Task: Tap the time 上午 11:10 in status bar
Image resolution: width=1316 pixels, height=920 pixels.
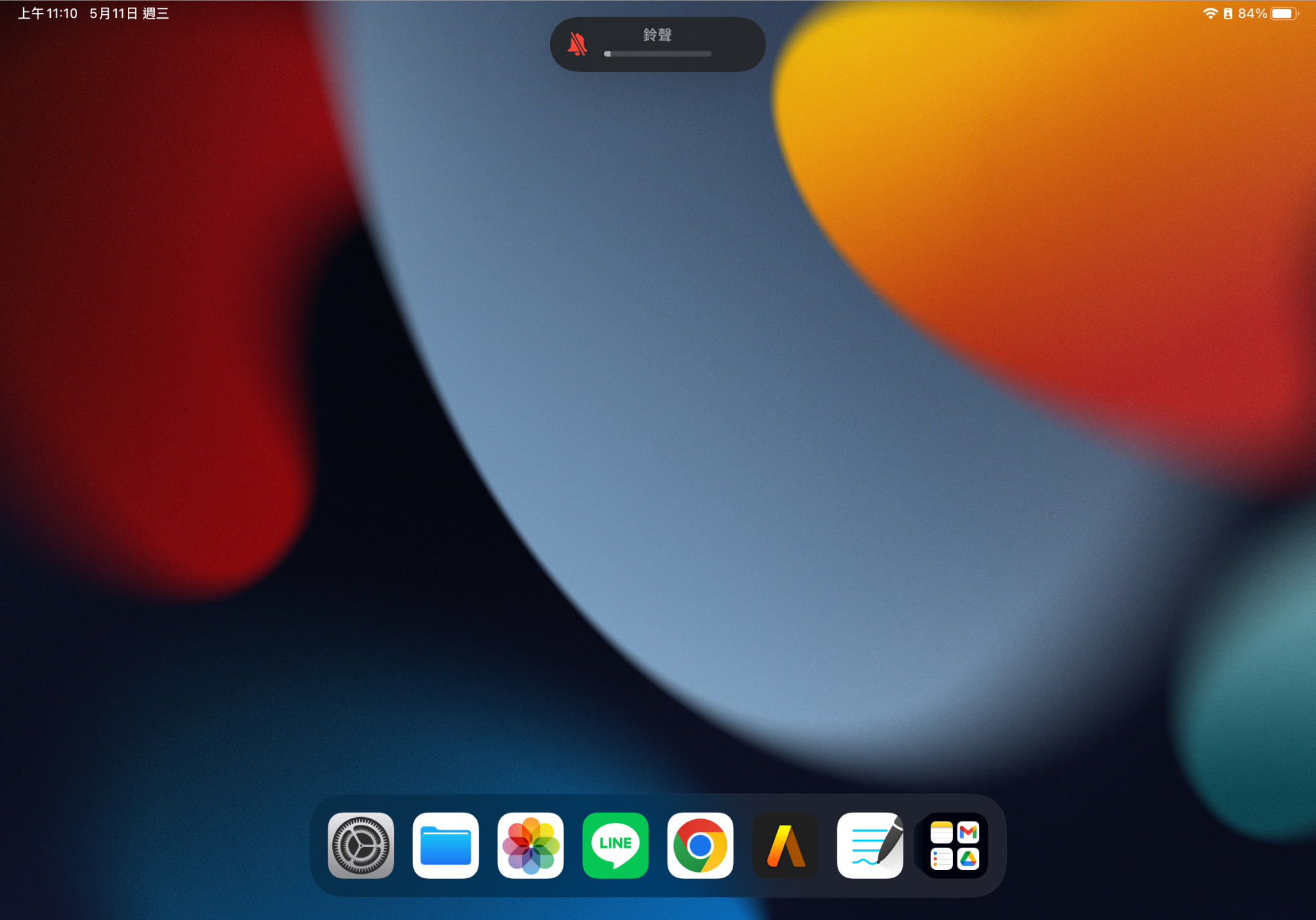Action: (x=48, y=14)
